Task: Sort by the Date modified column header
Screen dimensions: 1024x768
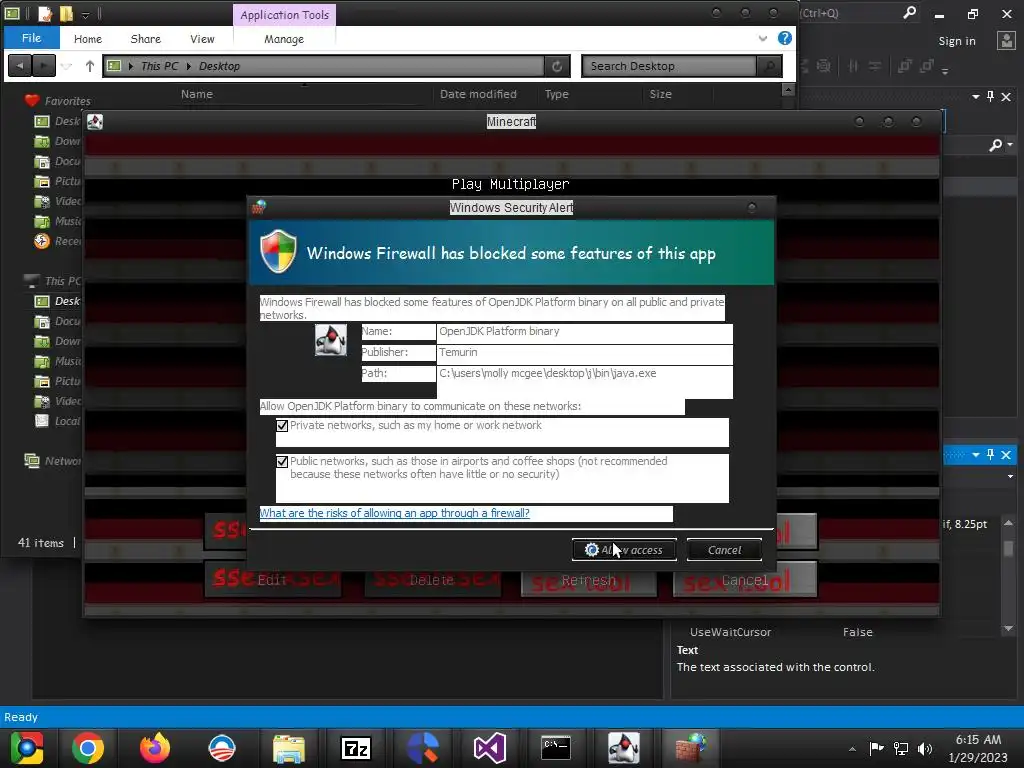Action: (x=478, y=94)
